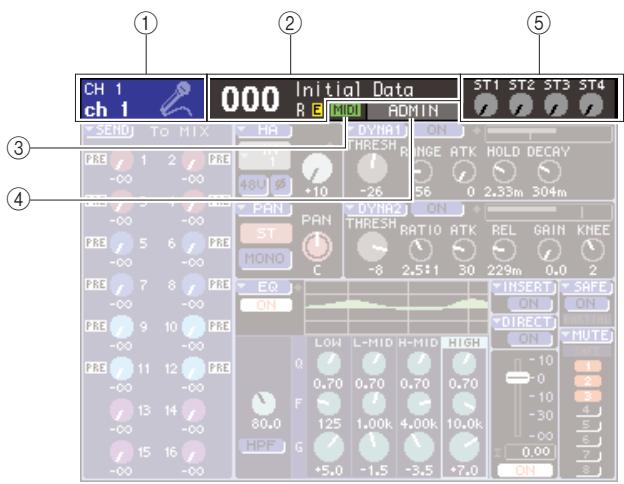This screenshot has width=624, height=484.
Task: Select the PAN knob set to C
Action: [317, 246]
